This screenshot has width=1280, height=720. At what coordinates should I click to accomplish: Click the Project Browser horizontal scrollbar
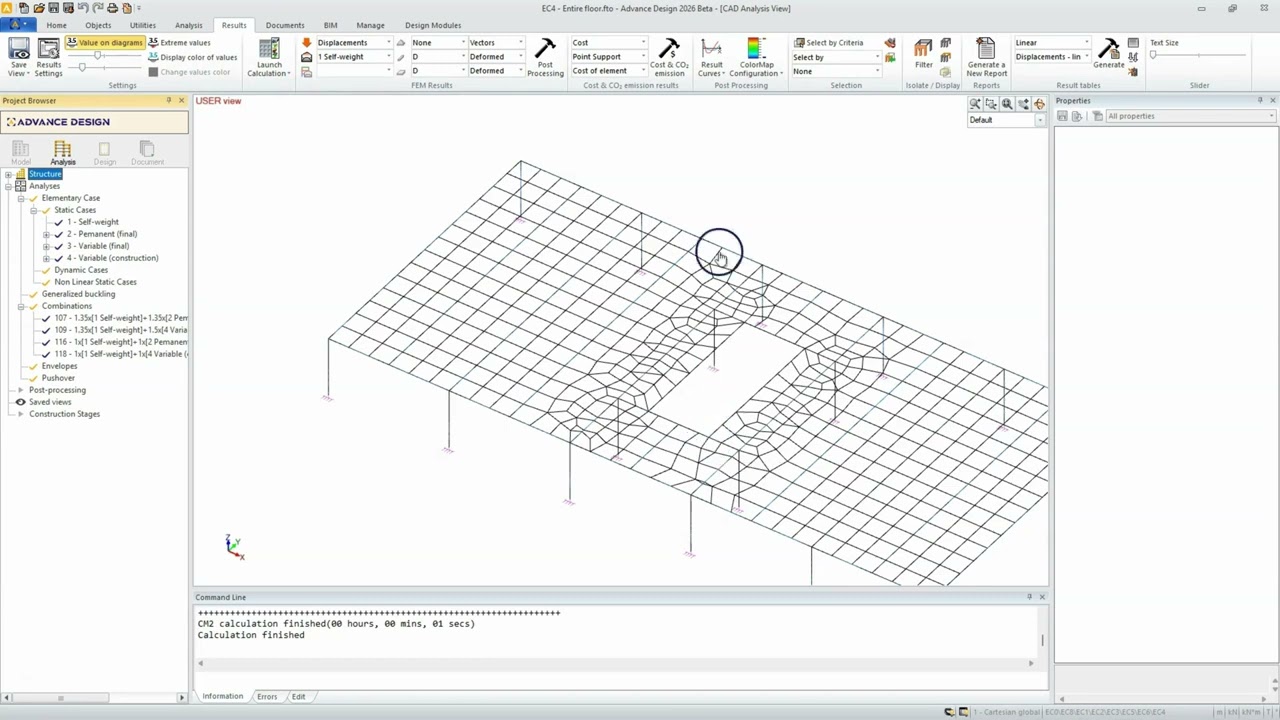tap(60, 697)
